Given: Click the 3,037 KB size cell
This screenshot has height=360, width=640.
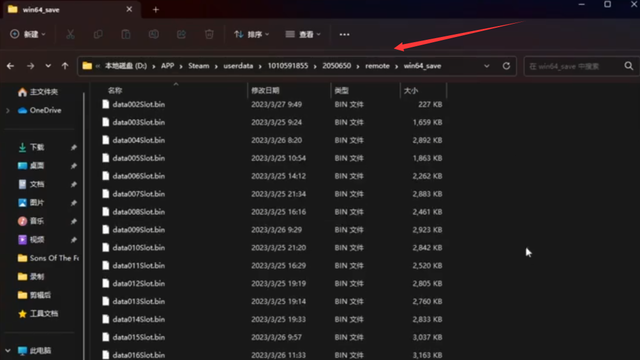Looking at the screenshot, I should click(x=427, y=337).
